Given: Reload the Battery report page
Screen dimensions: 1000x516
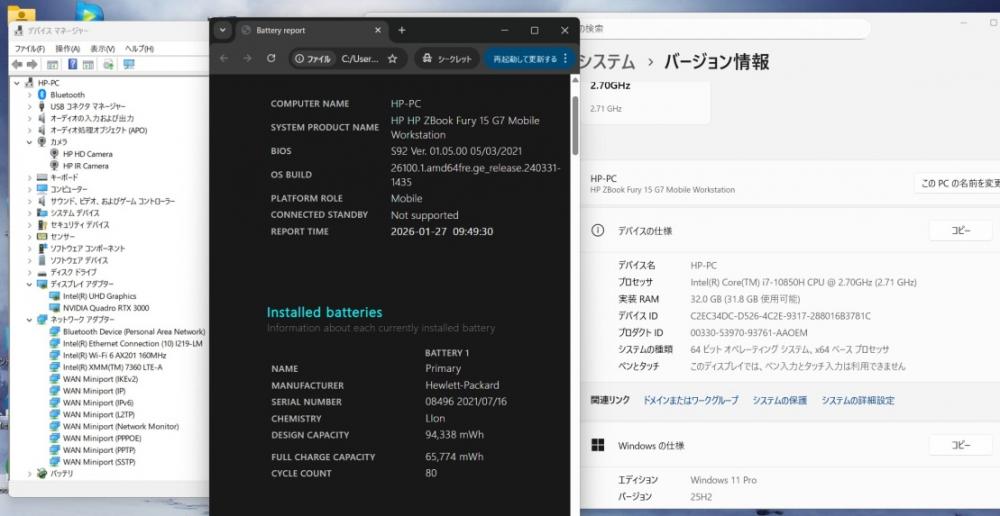Looking at the screenshot, I should click(271, 58).
